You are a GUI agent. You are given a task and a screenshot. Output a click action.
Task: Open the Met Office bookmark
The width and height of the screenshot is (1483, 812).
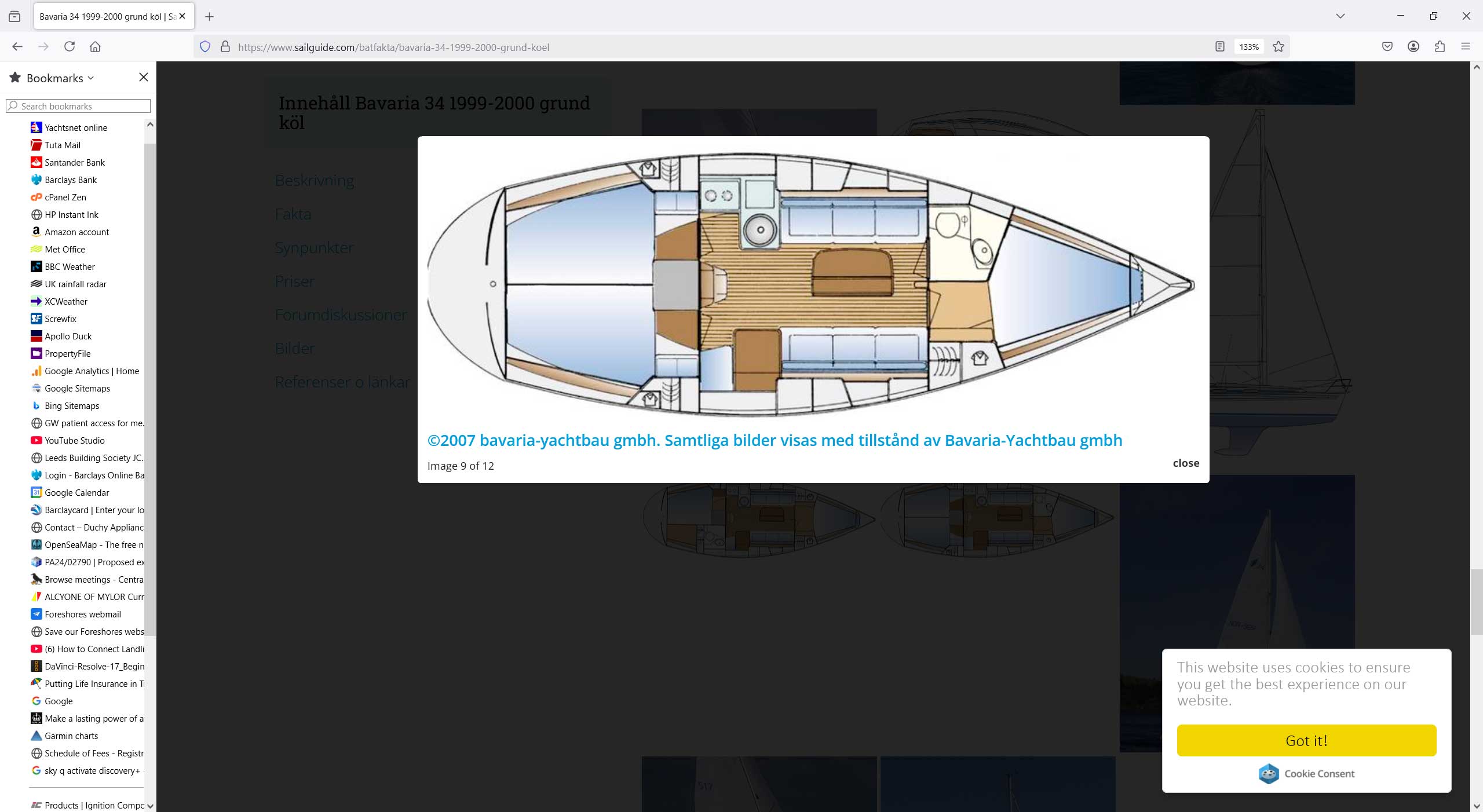pos(58,249)
